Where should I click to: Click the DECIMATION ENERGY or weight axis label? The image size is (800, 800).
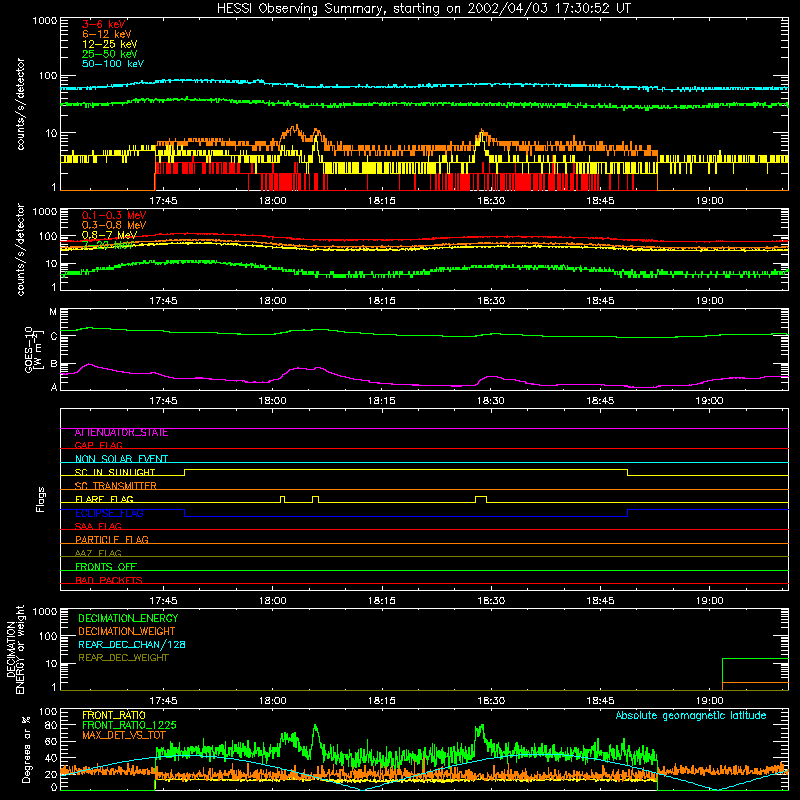click(15, 650)
